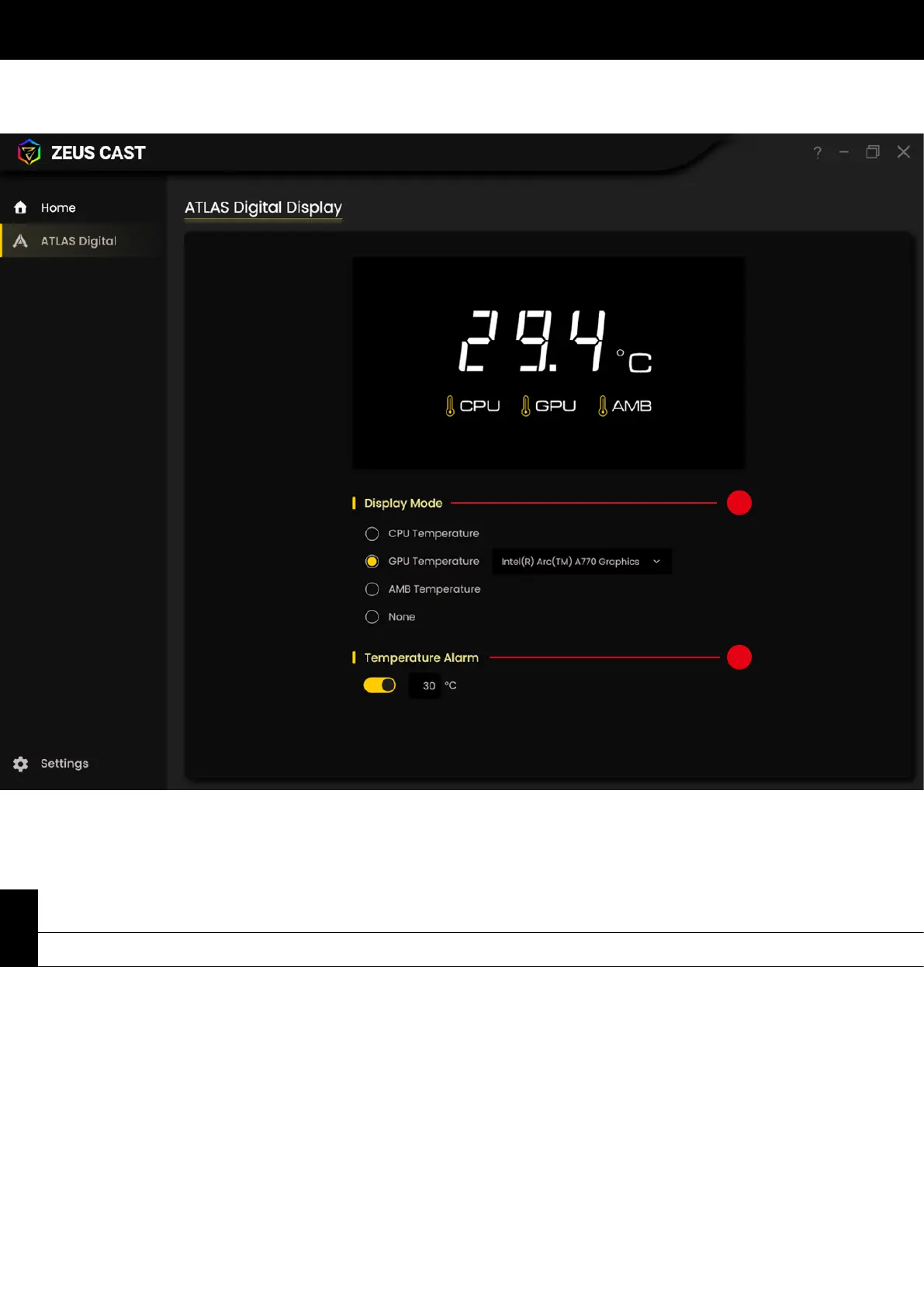Click the CPU thermometer icon
Screen dimensions: 924x1307
tap(450, 406)
